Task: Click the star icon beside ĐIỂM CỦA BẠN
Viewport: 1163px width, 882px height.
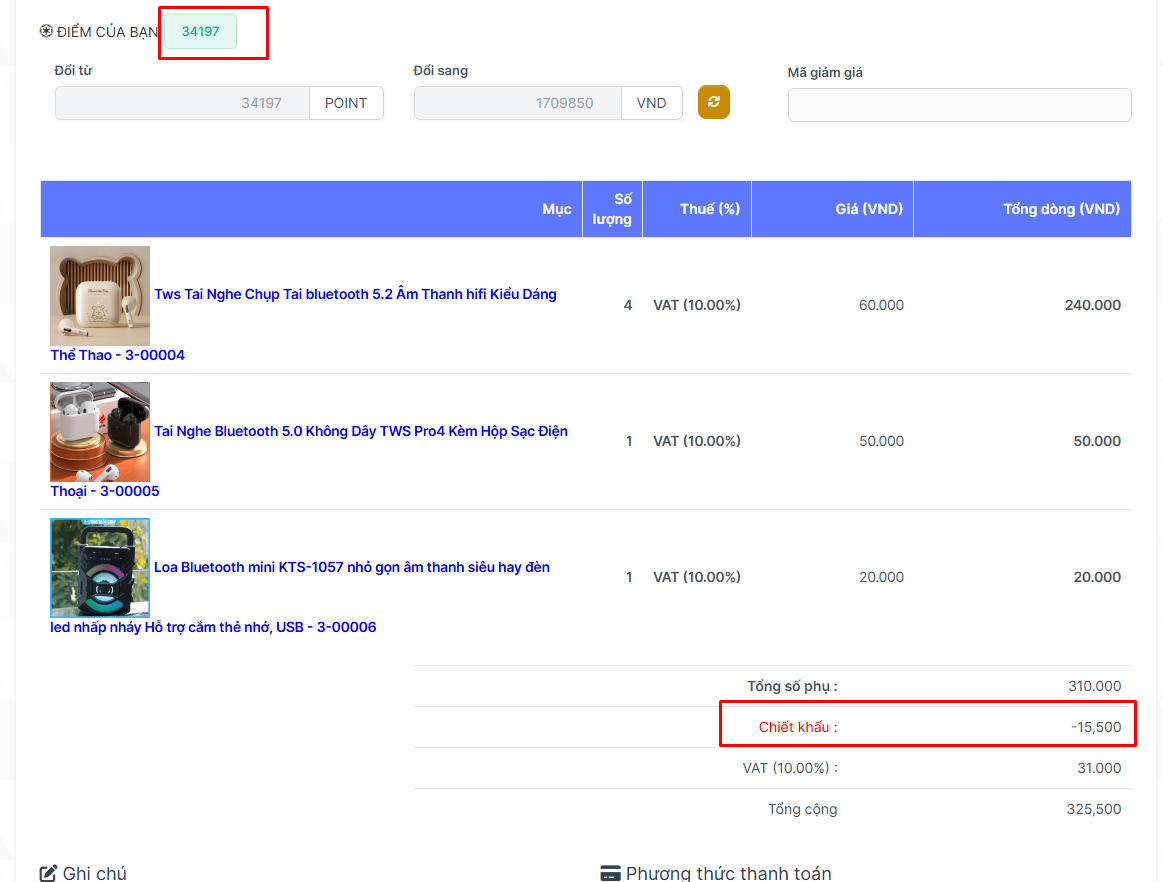Action: pos(46,31)
